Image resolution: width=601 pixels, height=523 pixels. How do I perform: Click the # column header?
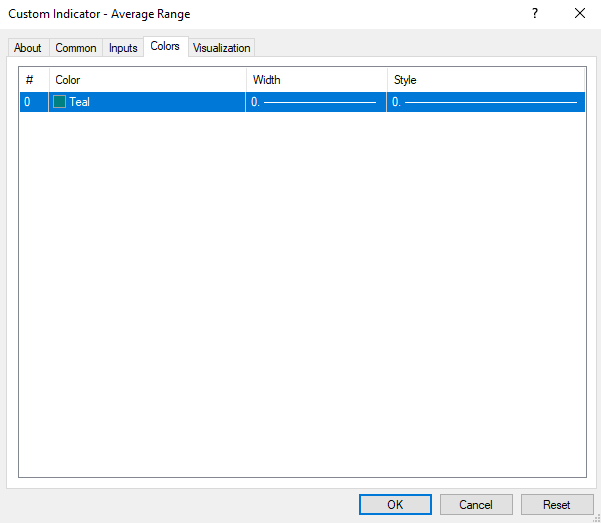click(34, 80)
